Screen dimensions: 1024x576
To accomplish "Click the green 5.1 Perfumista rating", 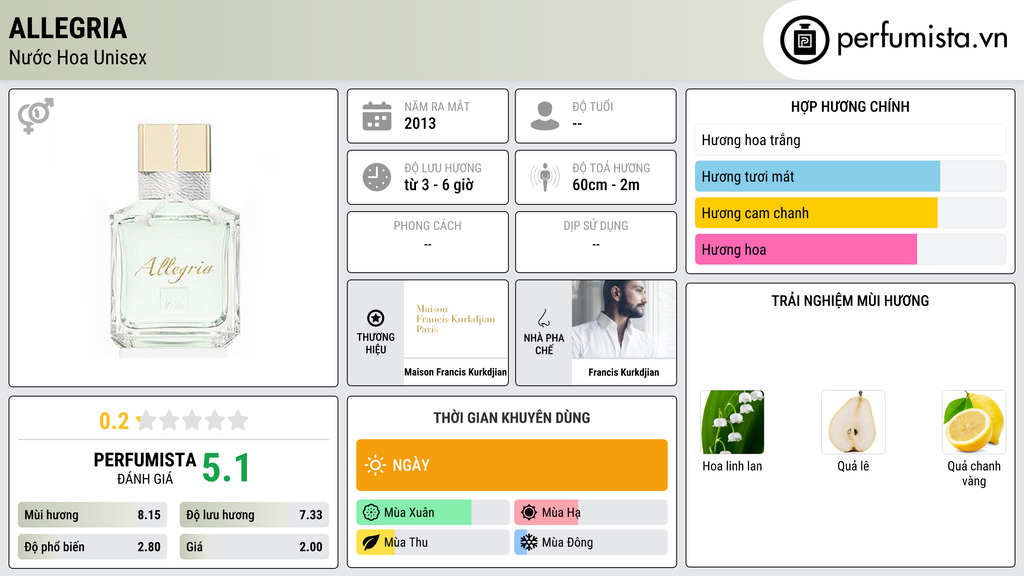I will tap(226, 468).
